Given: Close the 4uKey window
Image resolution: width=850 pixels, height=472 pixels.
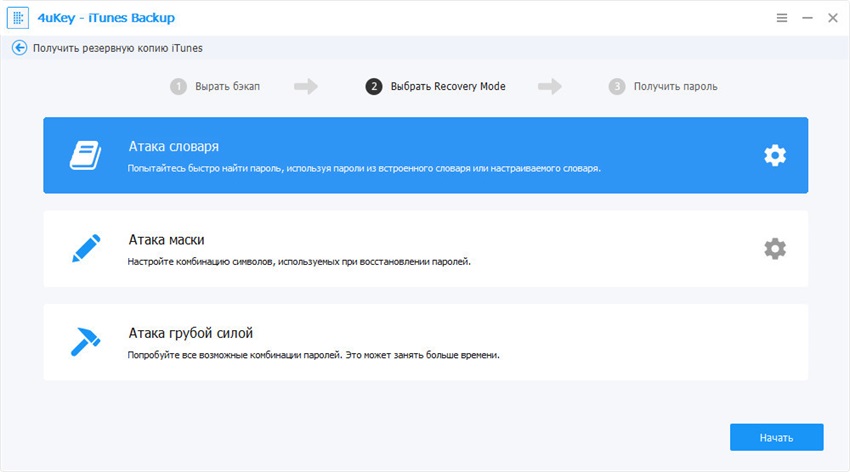Looking at the screenshot, I should pos(833,18).
